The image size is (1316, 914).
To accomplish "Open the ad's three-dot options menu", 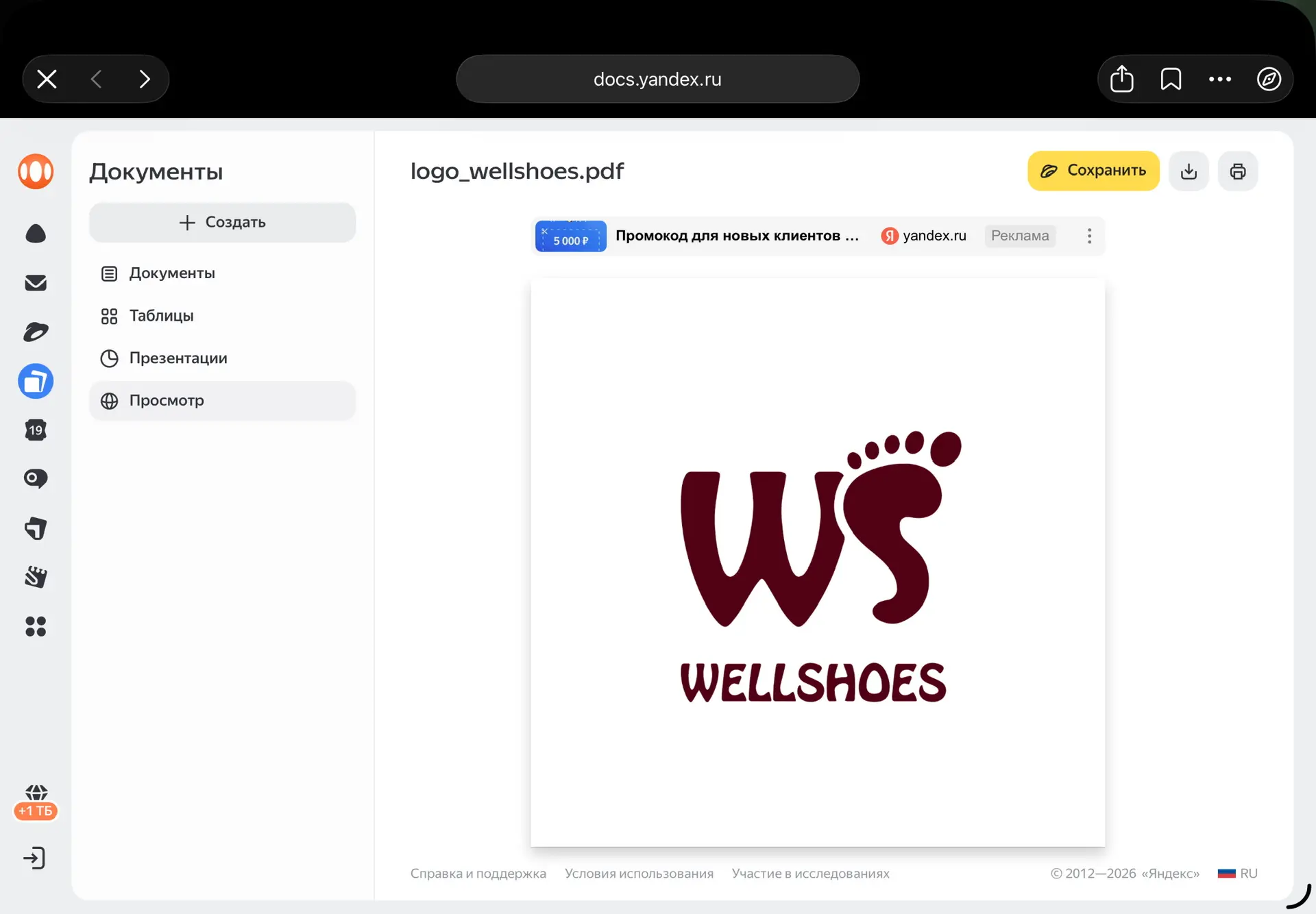I will (x=1089, y=236).
